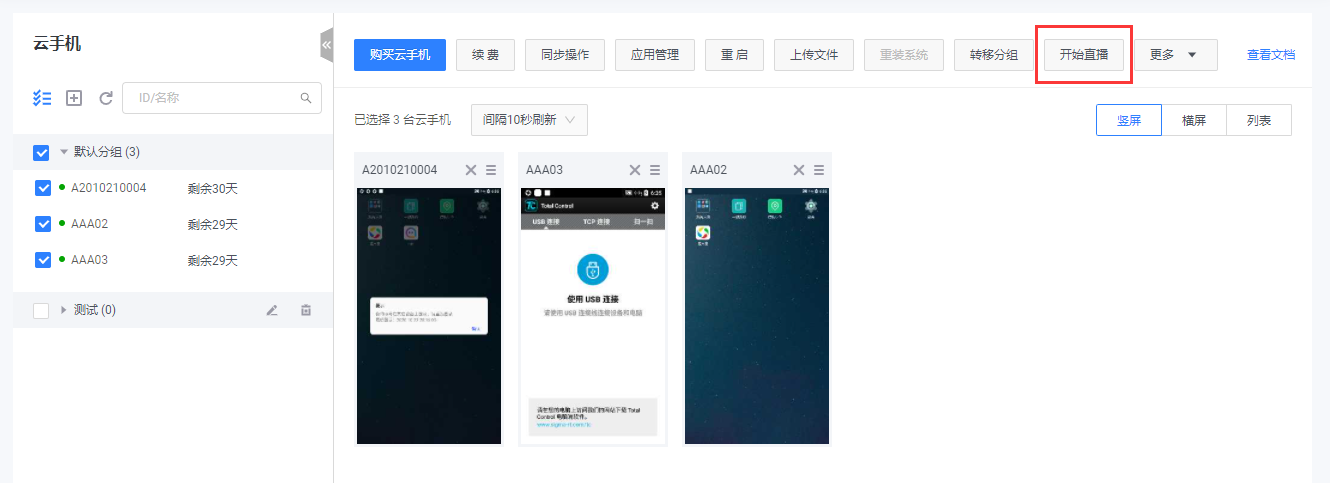Switch to 列表 list view

point(1258,120)
